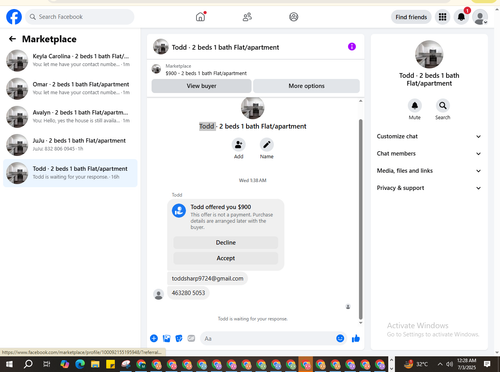Open JuJu conversation

pos(70,145)
